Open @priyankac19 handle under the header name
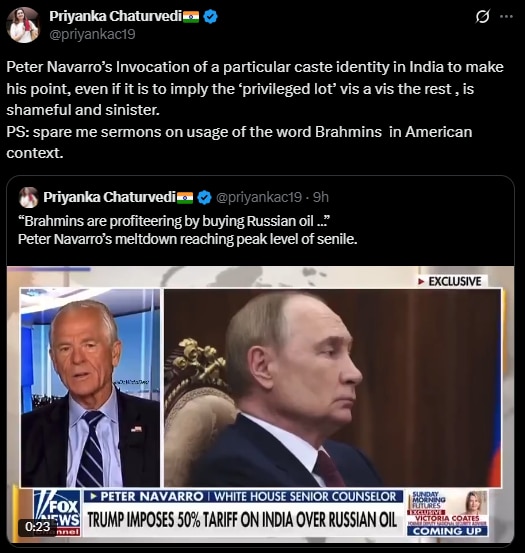 [x=92, y=35]
